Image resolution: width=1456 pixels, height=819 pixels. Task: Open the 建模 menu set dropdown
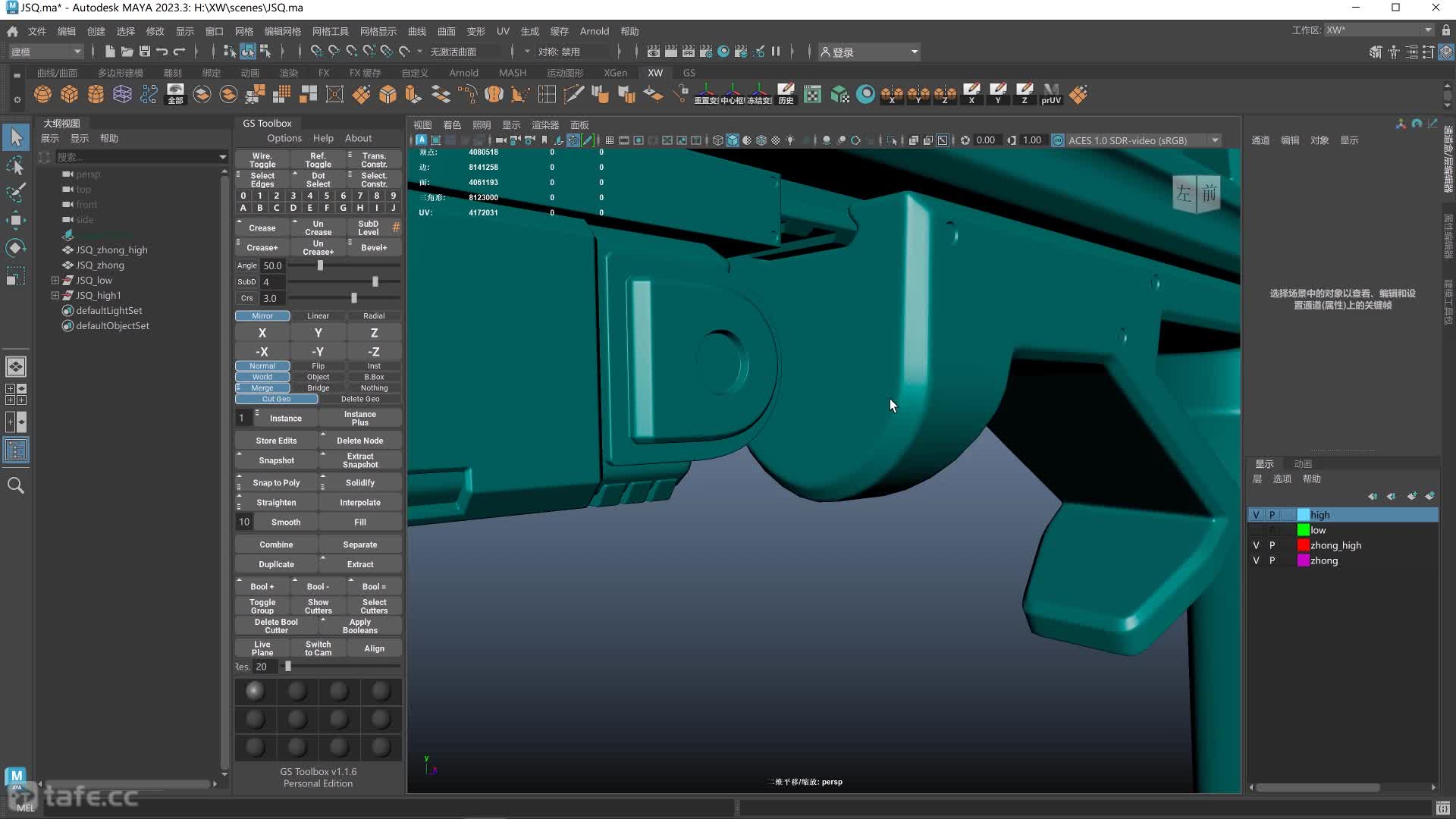point(45,52)
